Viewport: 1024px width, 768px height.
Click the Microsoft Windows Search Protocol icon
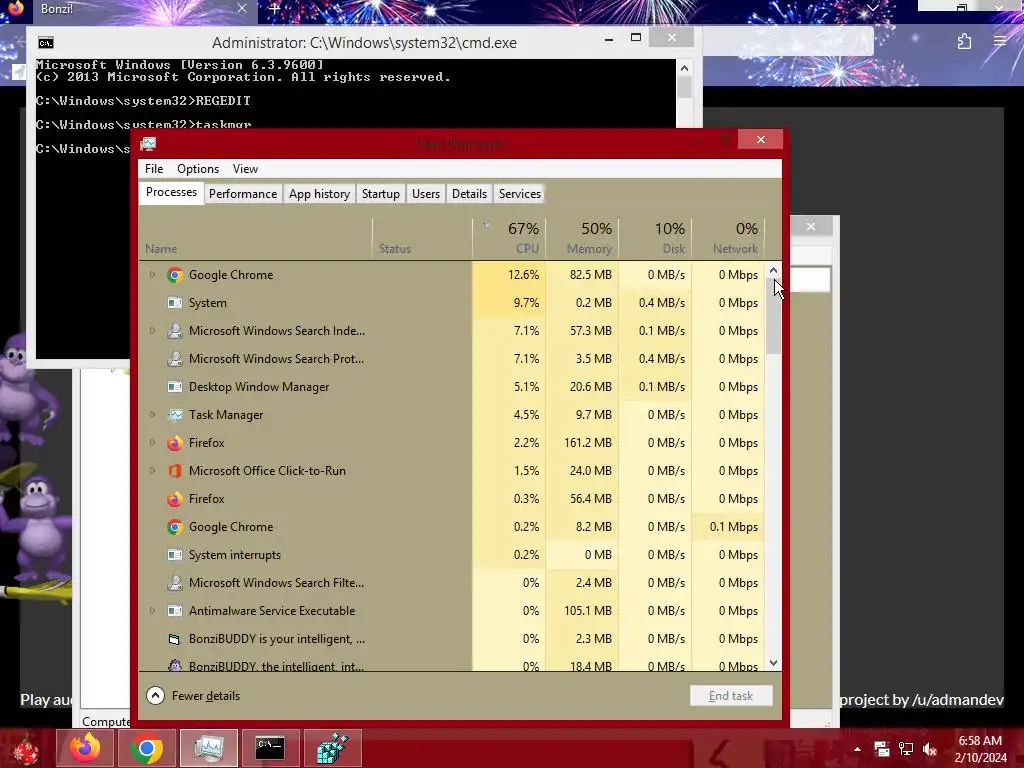(174, 359)
